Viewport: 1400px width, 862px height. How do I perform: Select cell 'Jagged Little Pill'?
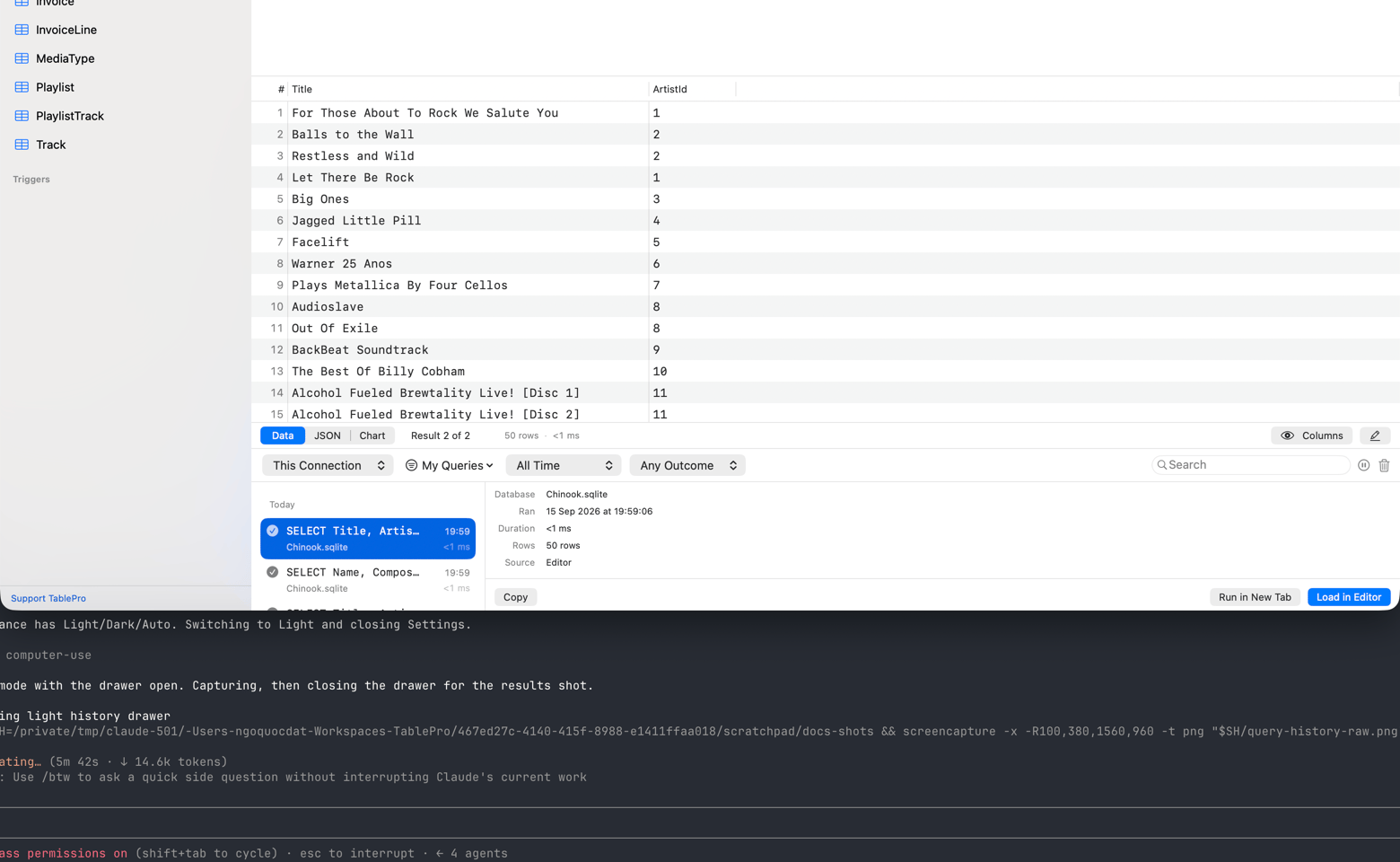[468, 221]
